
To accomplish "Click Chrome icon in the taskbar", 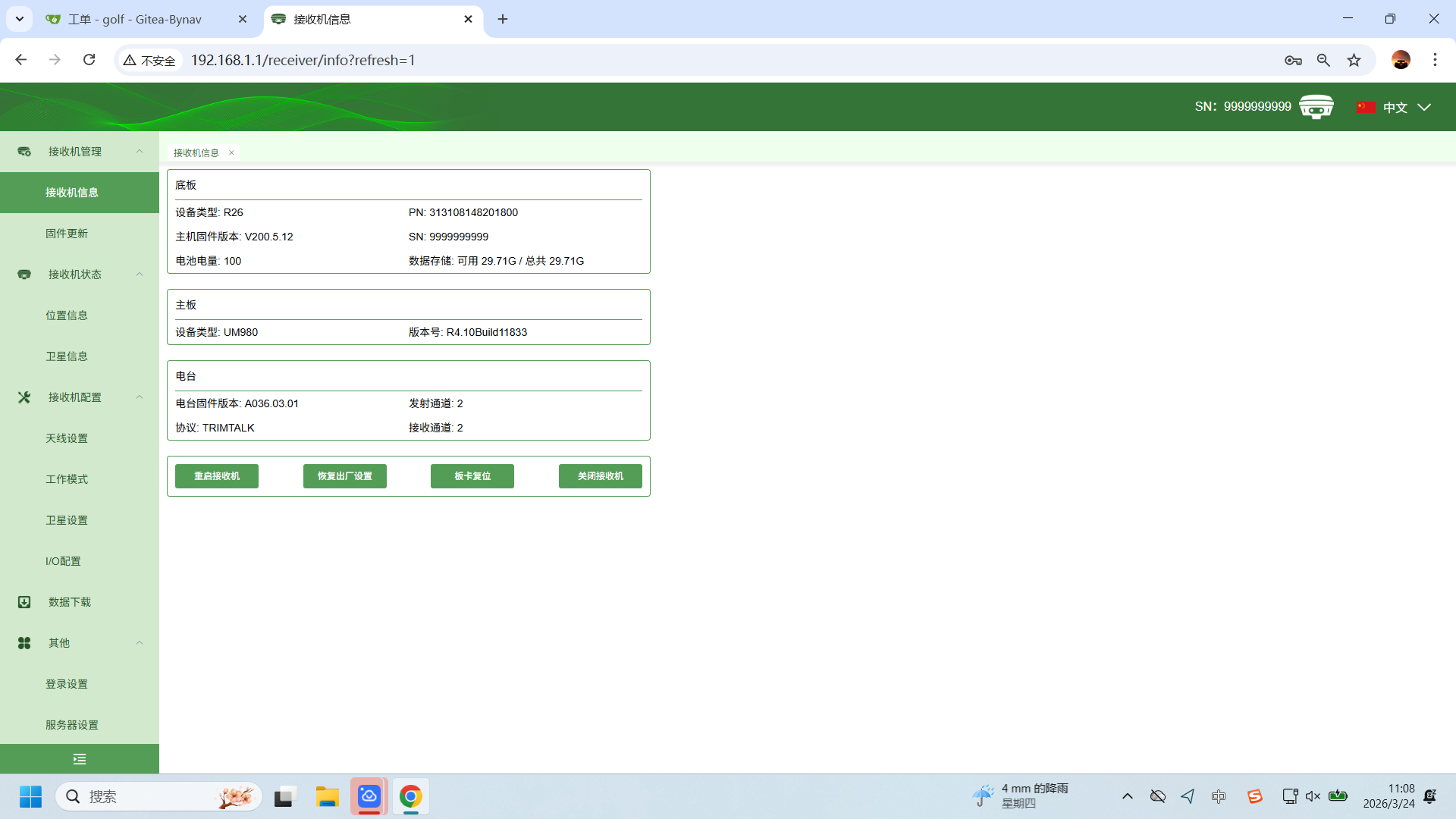I will [x=410, y=796].
